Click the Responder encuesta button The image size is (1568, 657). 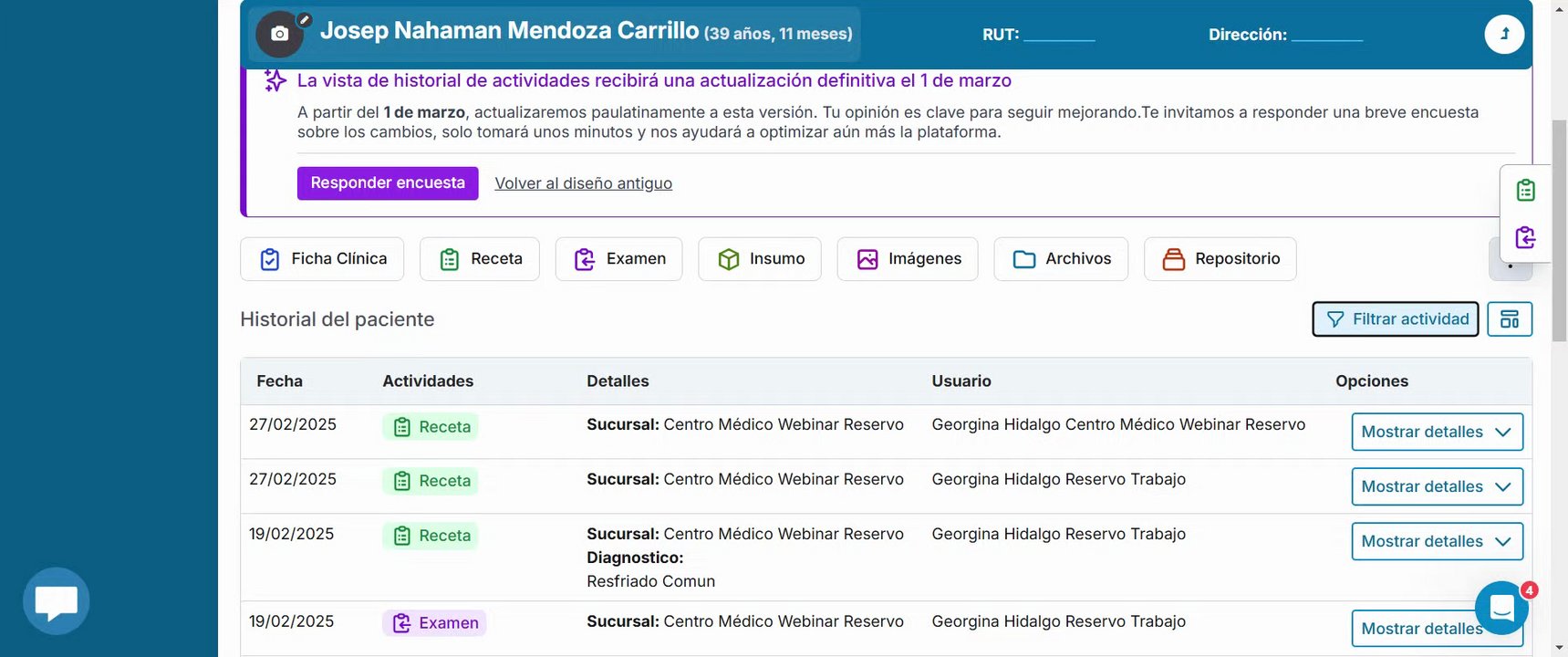click(x=388, y=183)
